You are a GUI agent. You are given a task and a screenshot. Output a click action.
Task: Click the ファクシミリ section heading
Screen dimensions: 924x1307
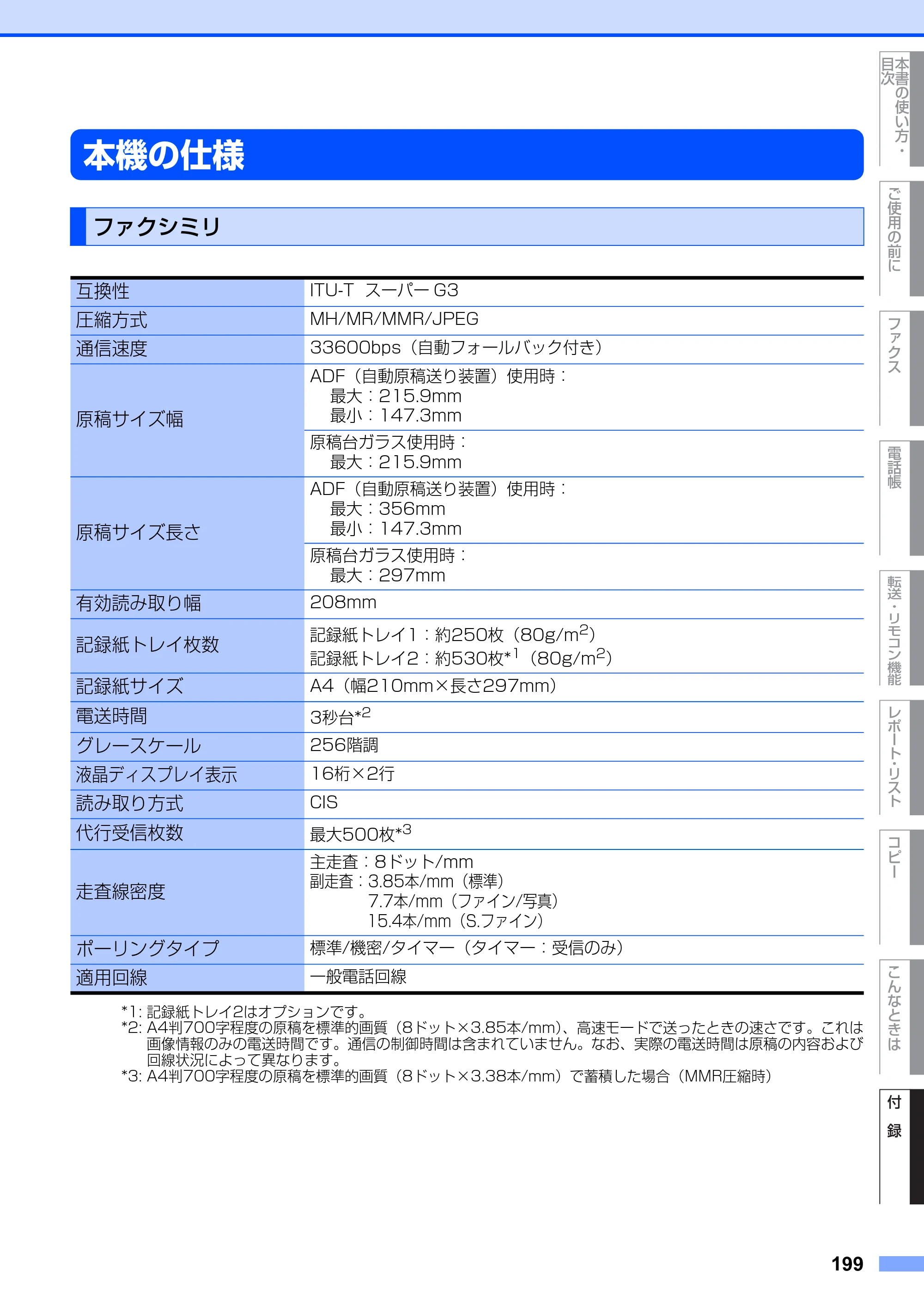[x=157, y=226]
